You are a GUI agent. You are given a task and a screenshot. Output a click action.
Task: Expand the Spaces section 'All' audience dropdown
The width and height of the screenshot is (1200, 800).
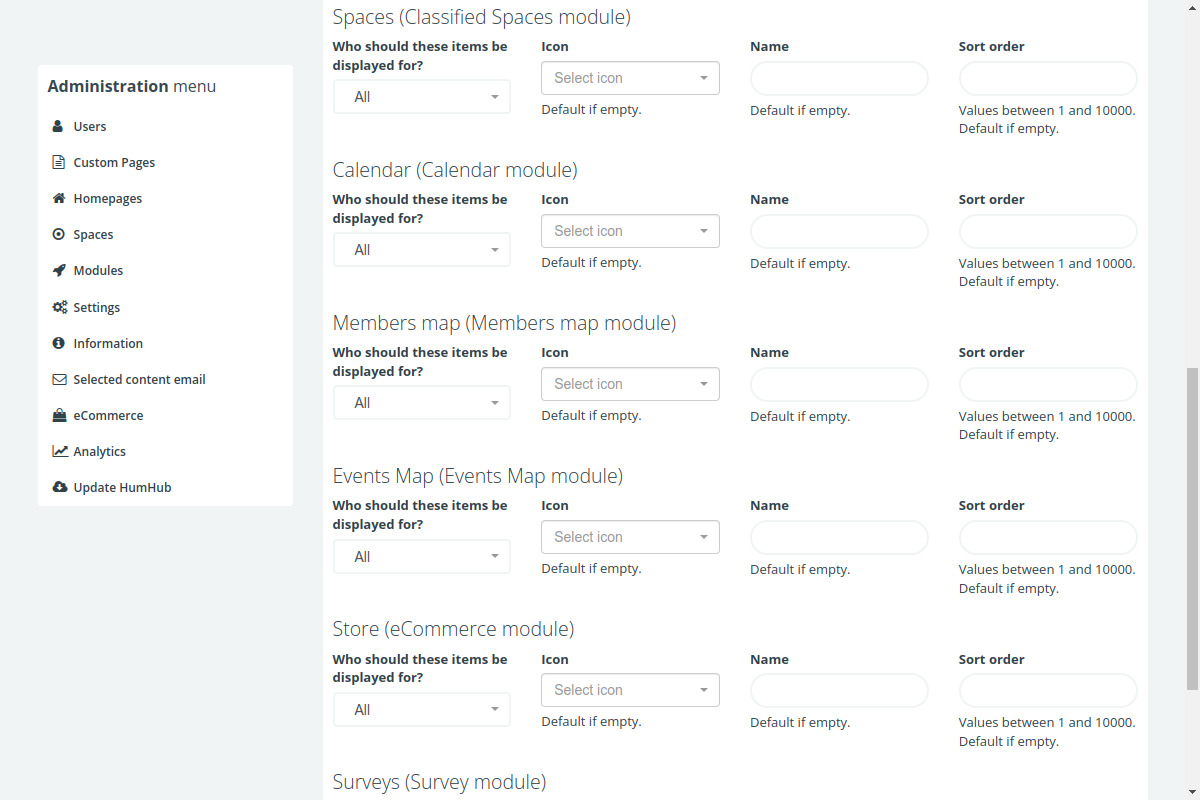[421, 97]
